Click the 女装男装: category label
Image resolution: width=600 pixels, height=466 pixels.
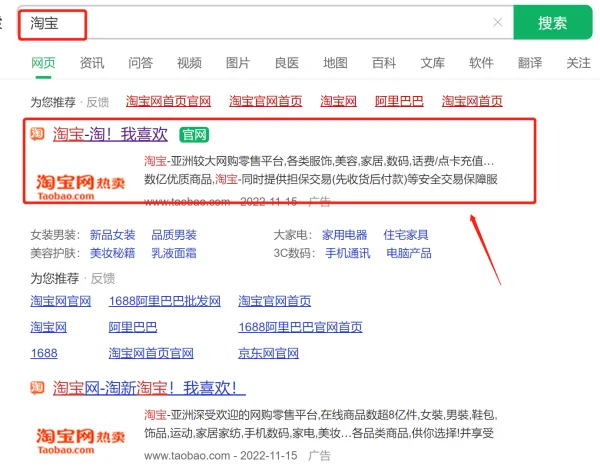pyautogui.click(x=55, y=235)
